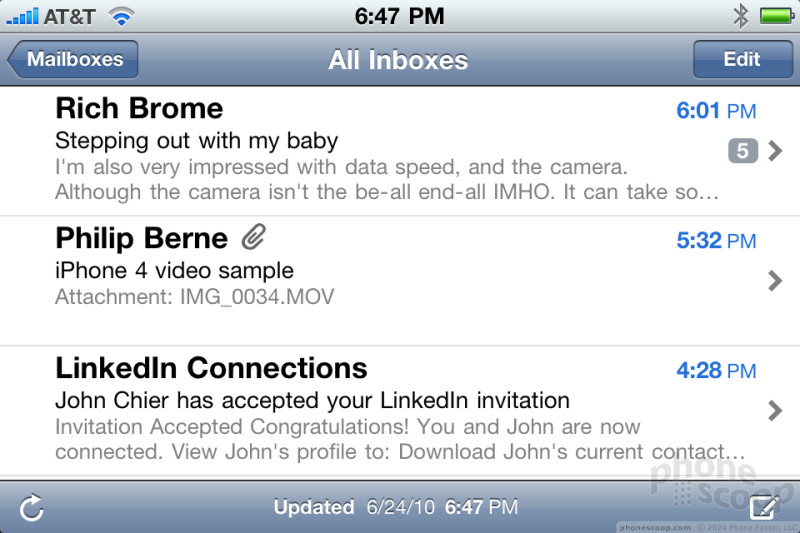Tap the 6:47 PM status bar clock

399,16
